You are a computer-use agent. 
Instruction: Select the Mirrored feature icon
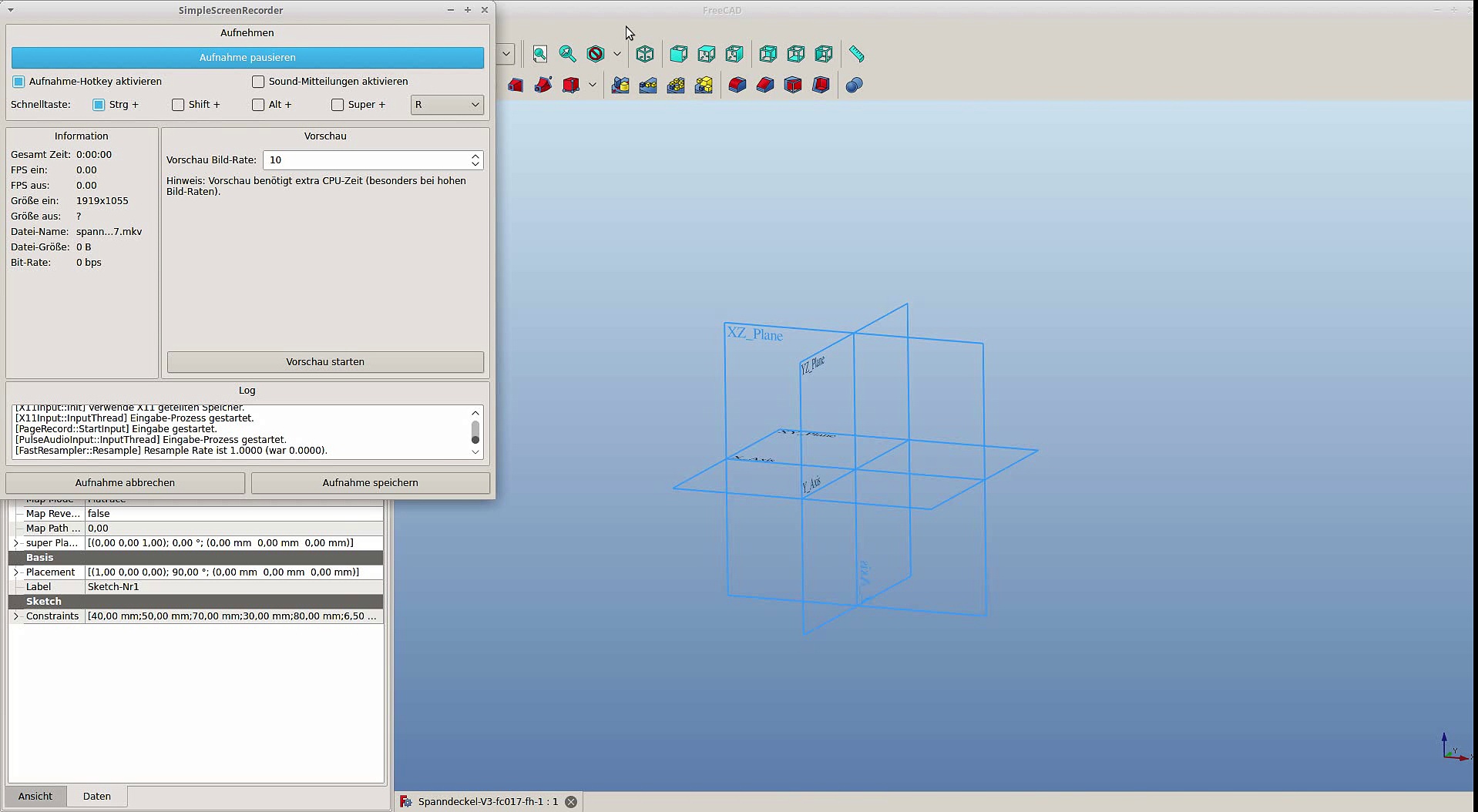click(x=620, y=85)
